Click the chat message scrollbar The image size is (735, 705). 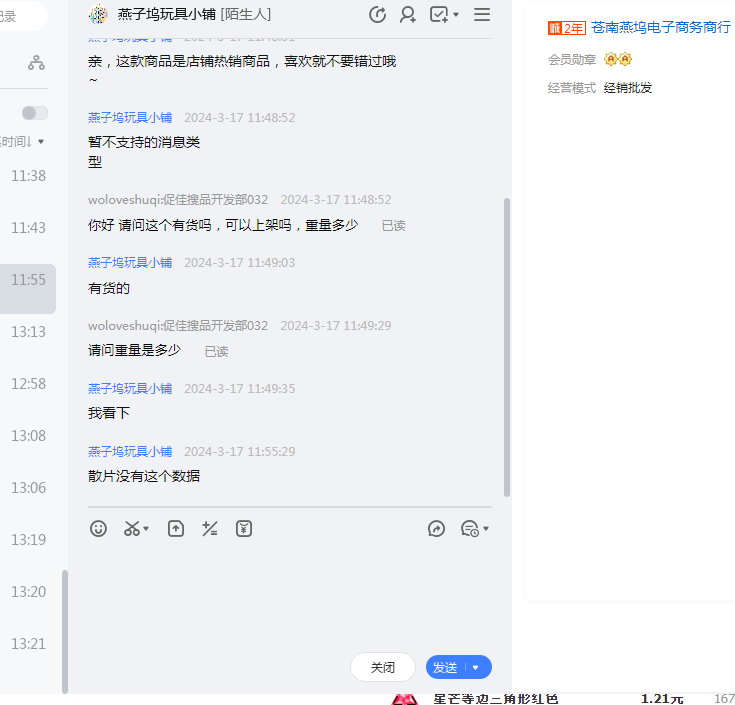point(507,350)
